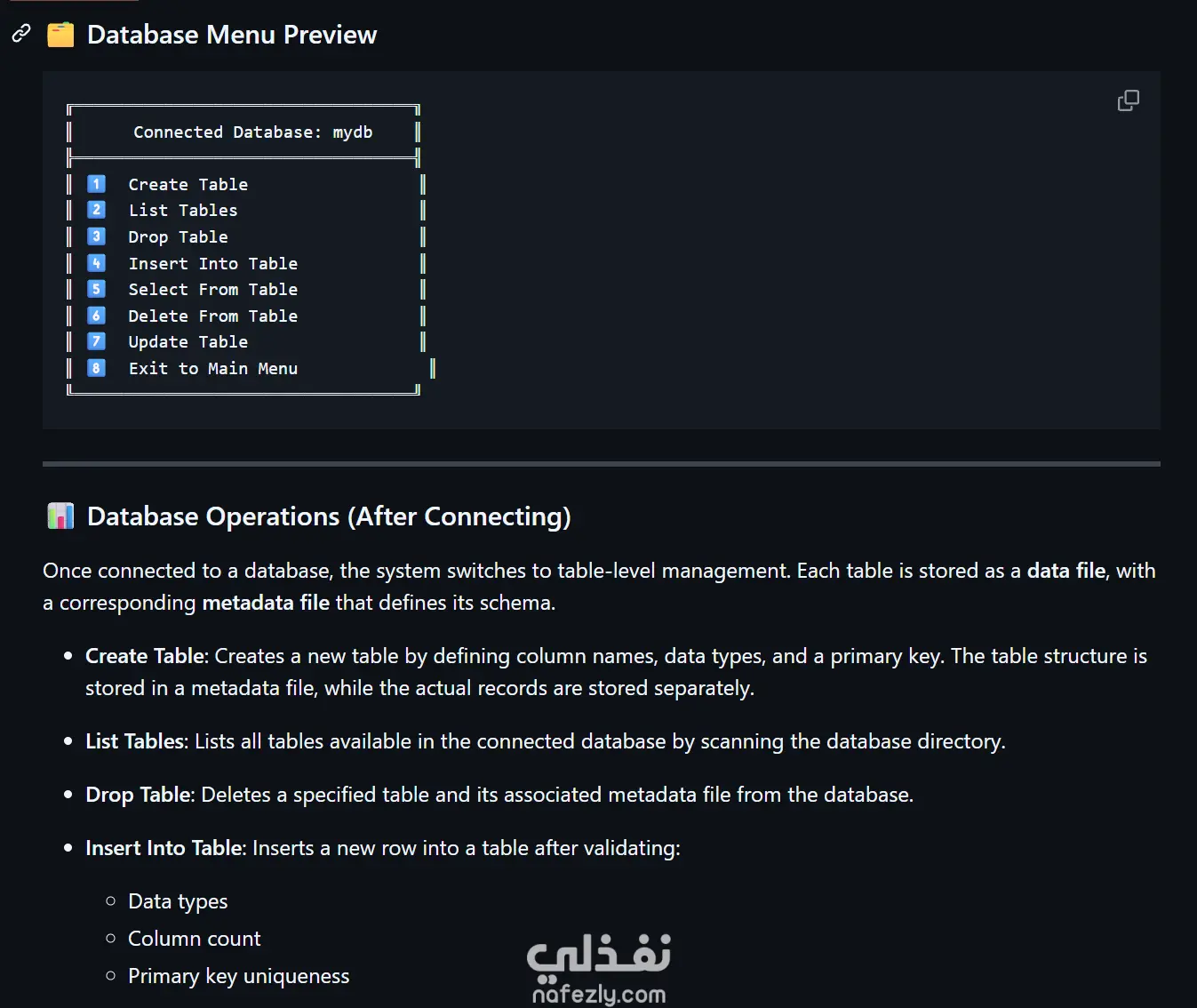The image size is (1197, 1008).
Task: Click the heading anchor link icon
Action: 20,34
